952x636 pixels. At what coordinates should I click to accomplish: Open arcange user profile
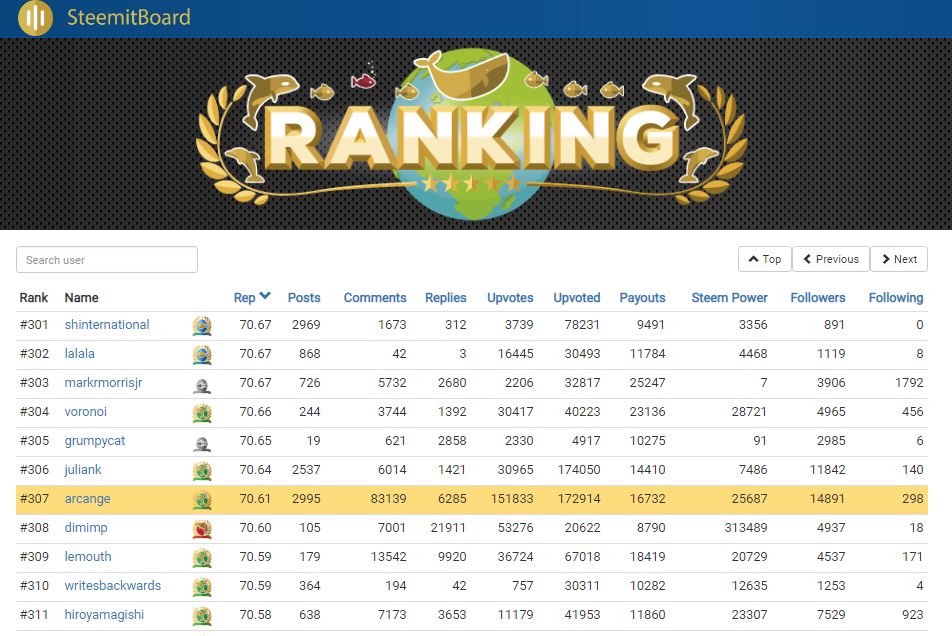click(x=87, y=499)
